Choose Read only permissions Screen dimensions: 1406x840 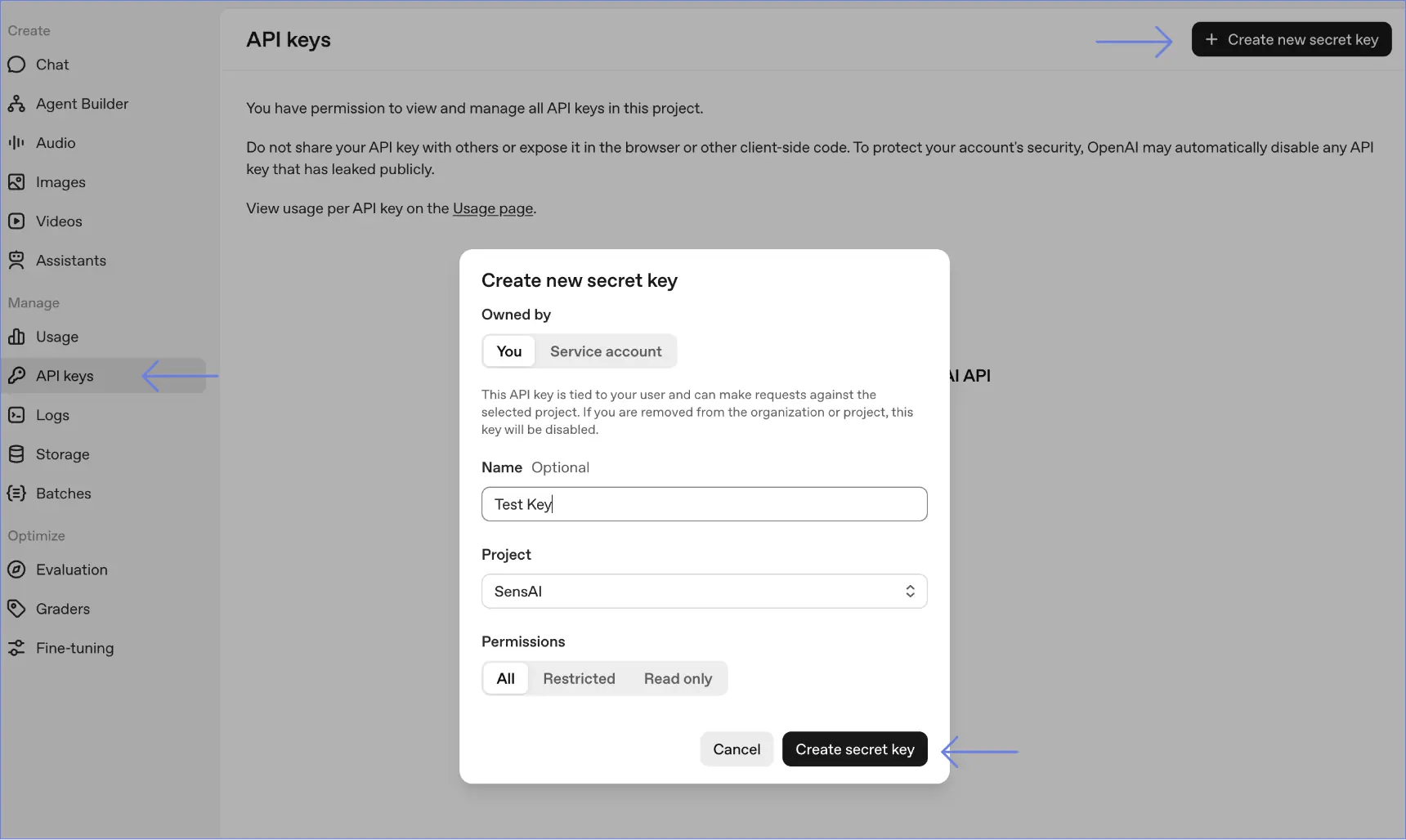click(678, 678)
